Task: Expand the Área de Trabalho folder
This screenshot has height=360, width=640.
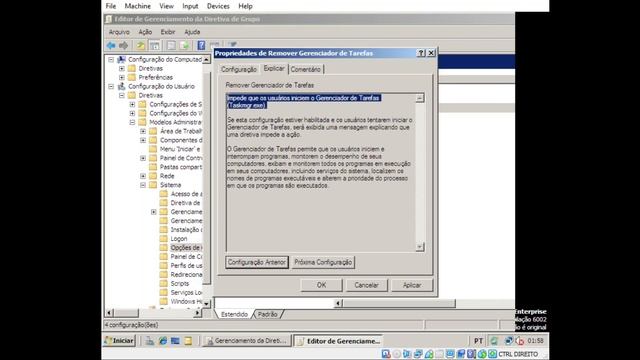Action: (143, 131)
